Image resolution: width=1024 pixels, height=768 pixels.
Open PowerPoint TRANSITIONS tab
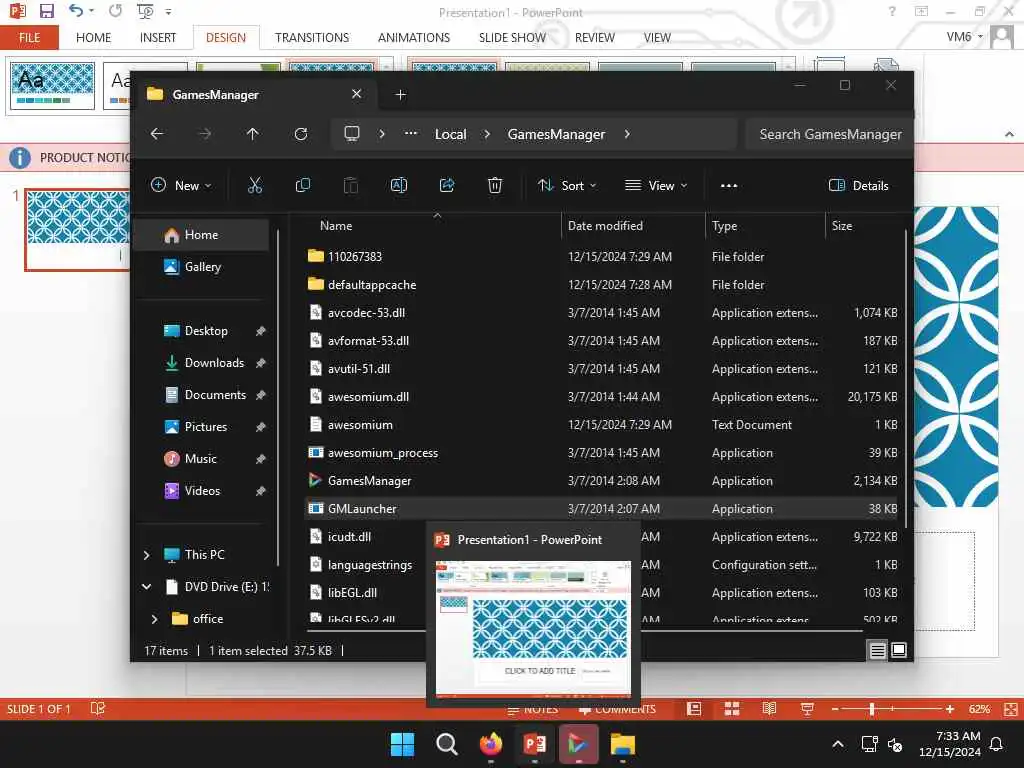pos(312,38)
